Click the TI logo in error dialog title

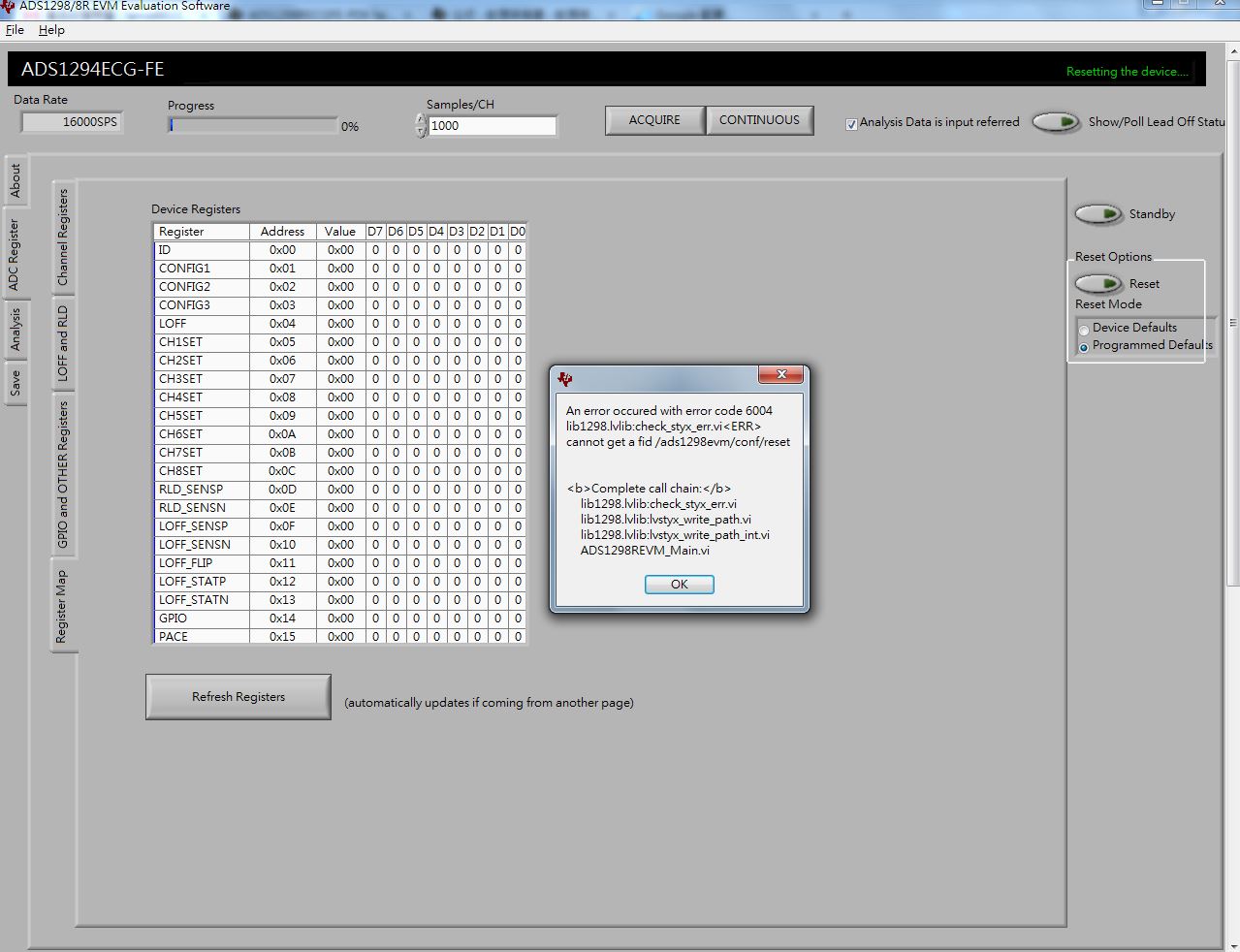tap(565, 379)
